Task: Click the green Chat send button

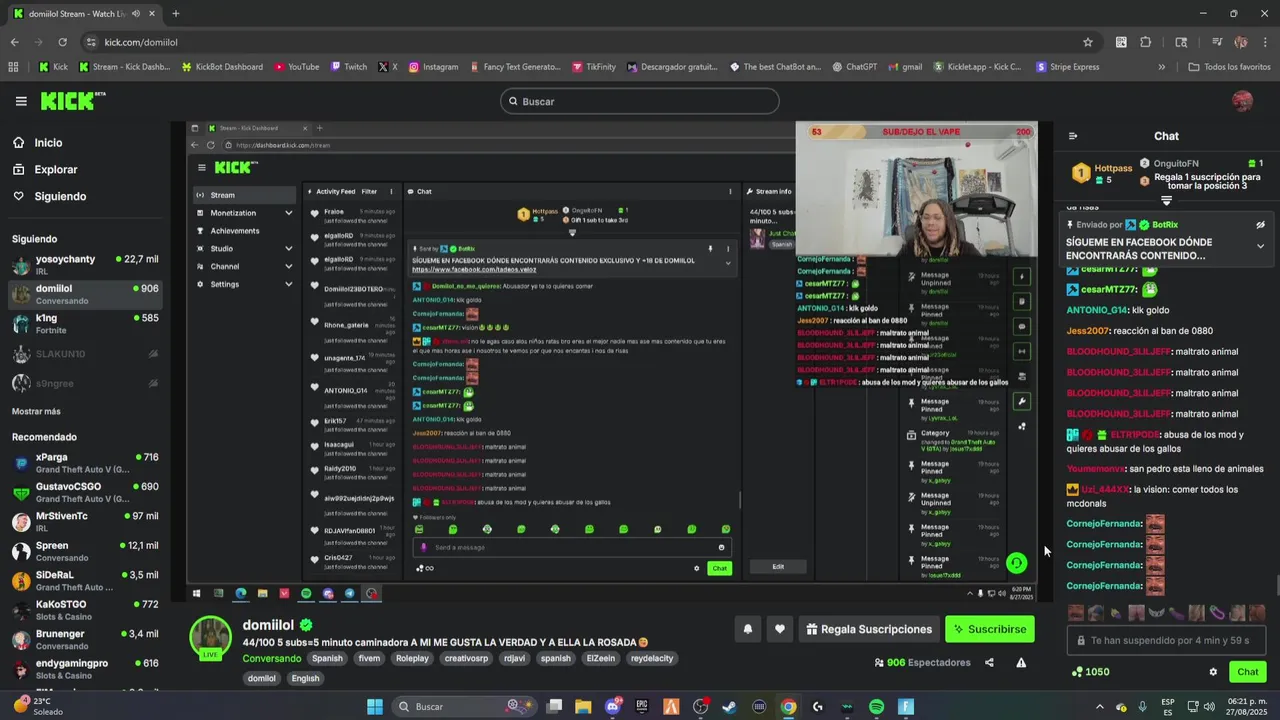Action: tap(1248, 672)
